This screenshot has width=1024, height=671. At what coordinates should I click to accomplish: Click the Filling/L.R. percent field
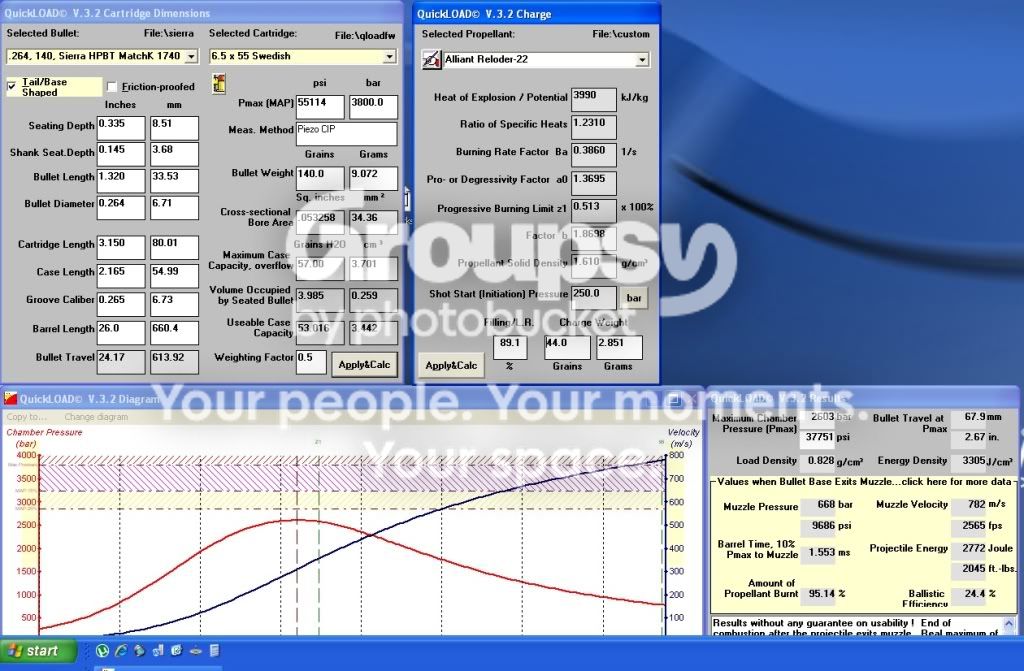click(510, 348)
